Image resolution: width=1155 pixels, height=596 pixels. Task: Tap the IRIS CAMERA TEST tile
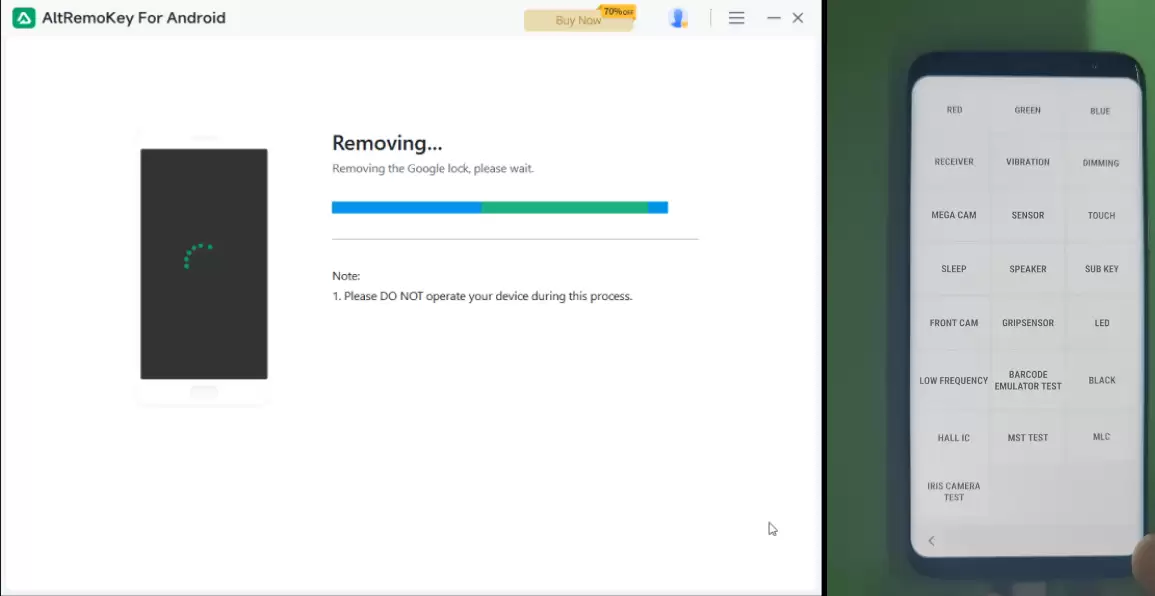[x=954, y=491]
